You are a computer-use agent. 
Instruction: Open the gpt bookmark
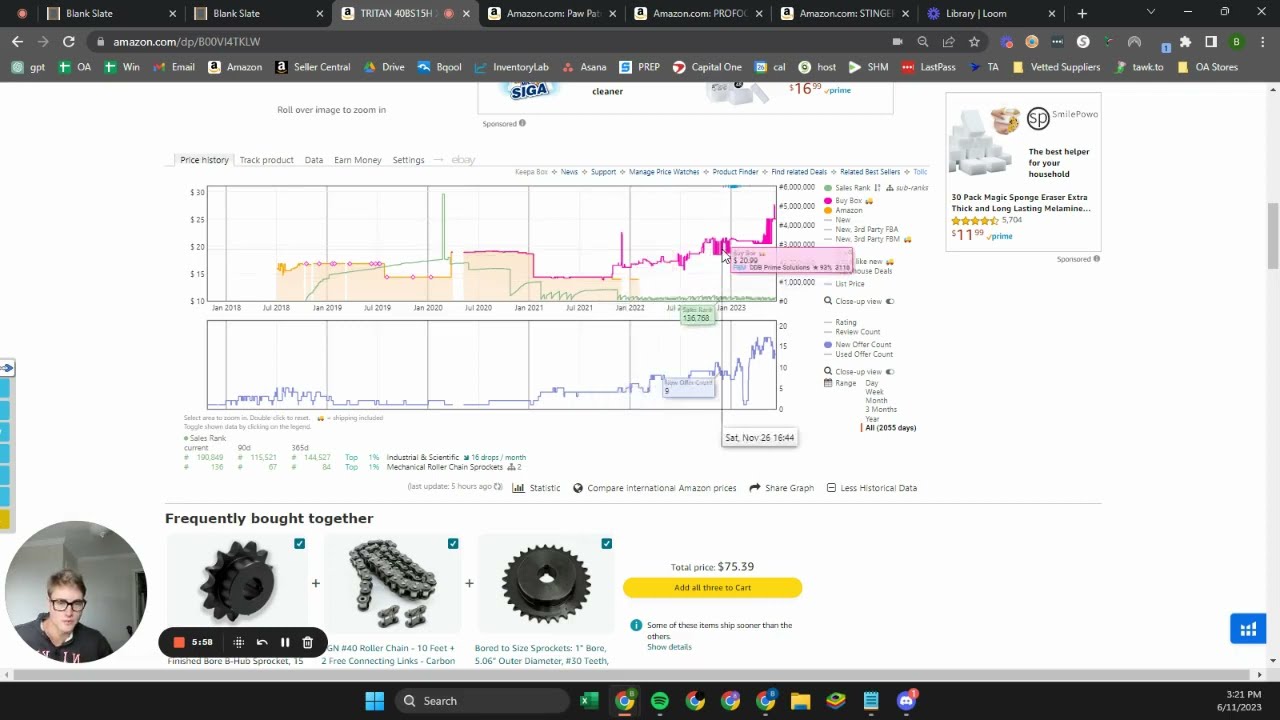[28, 67]
